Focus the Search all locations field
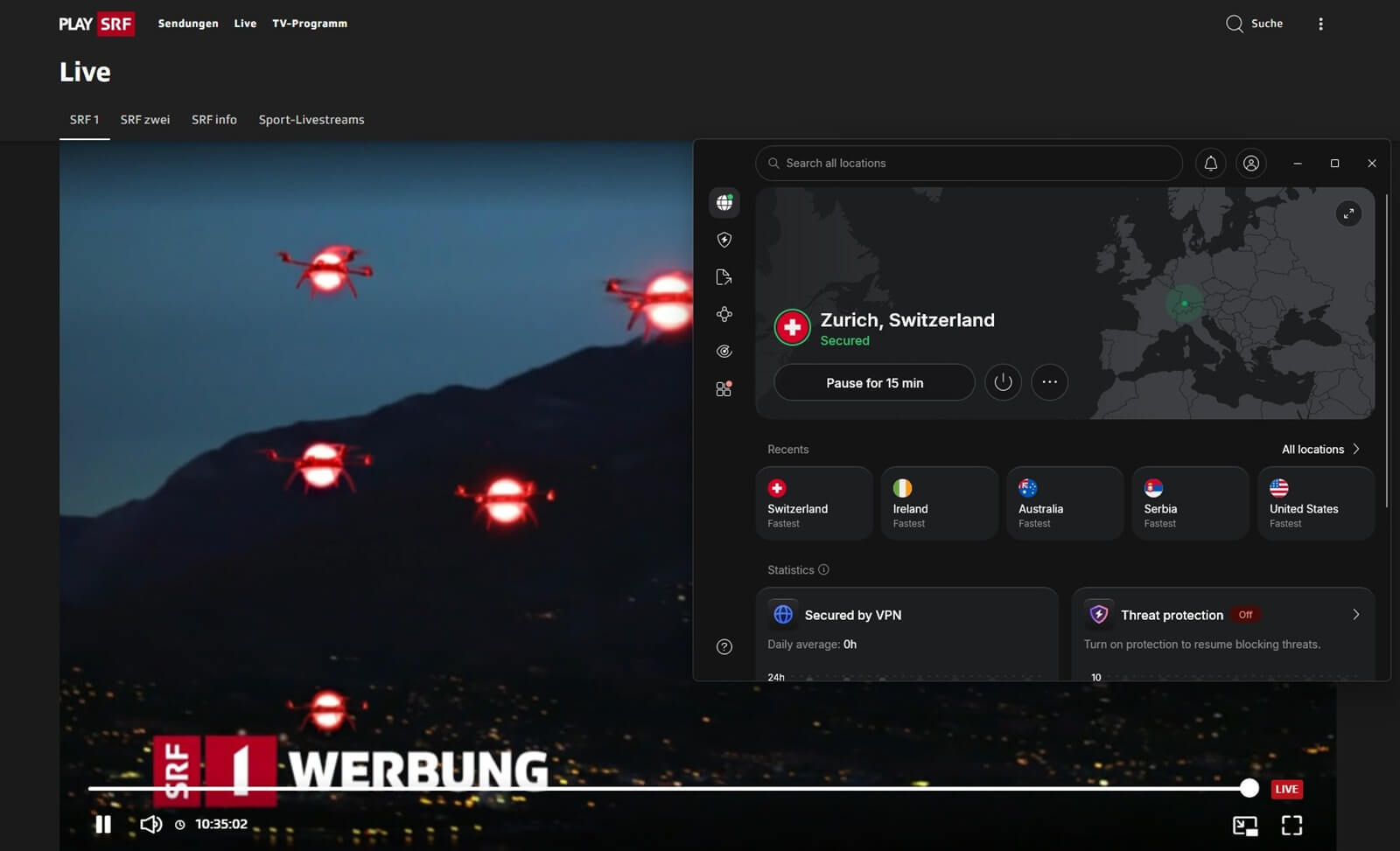Viewport: 1400px width, 851px height. [969, 164]
